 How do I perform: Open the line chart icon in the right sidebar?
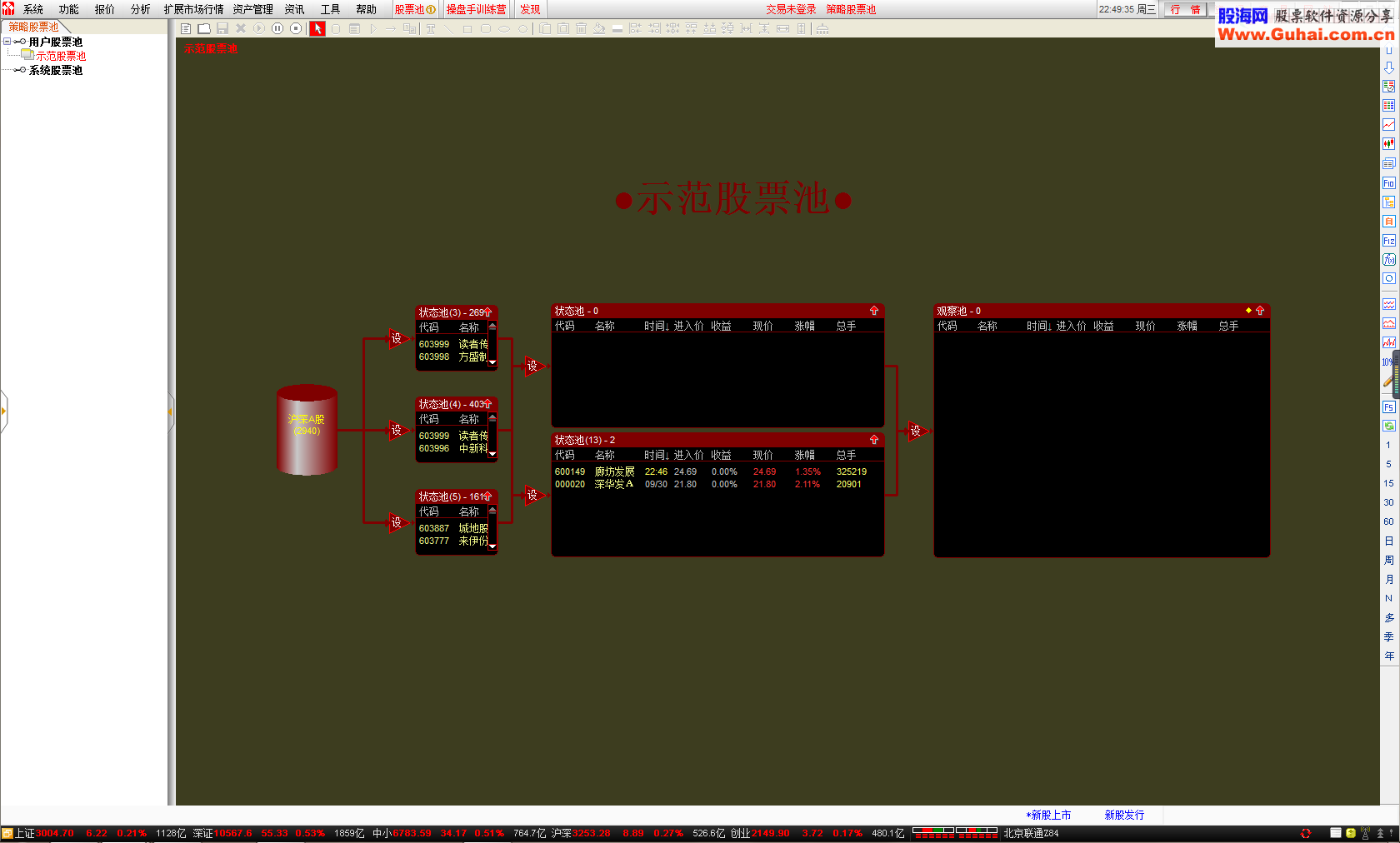1389,125
